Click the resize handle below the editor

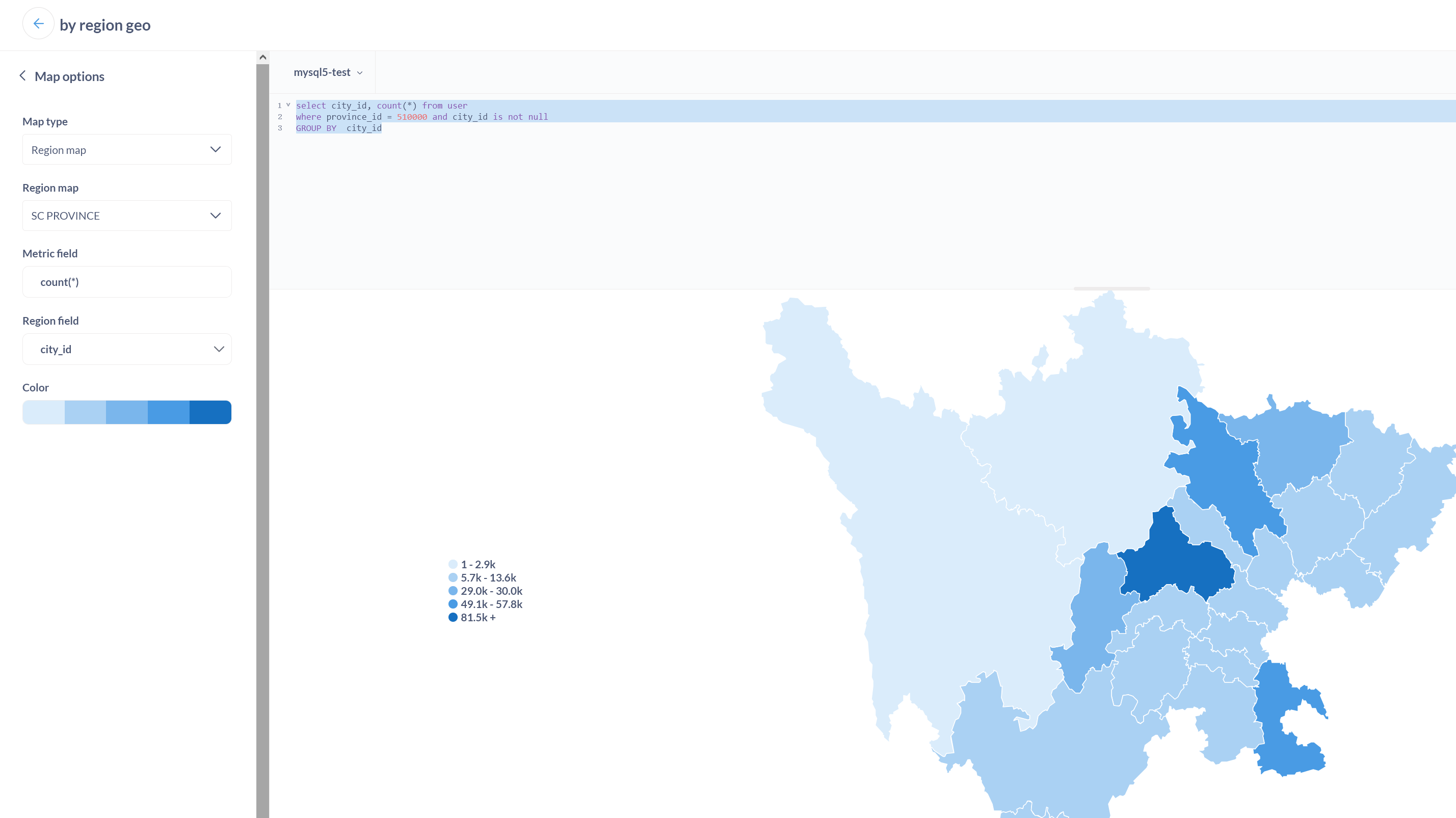[1111, 289]
